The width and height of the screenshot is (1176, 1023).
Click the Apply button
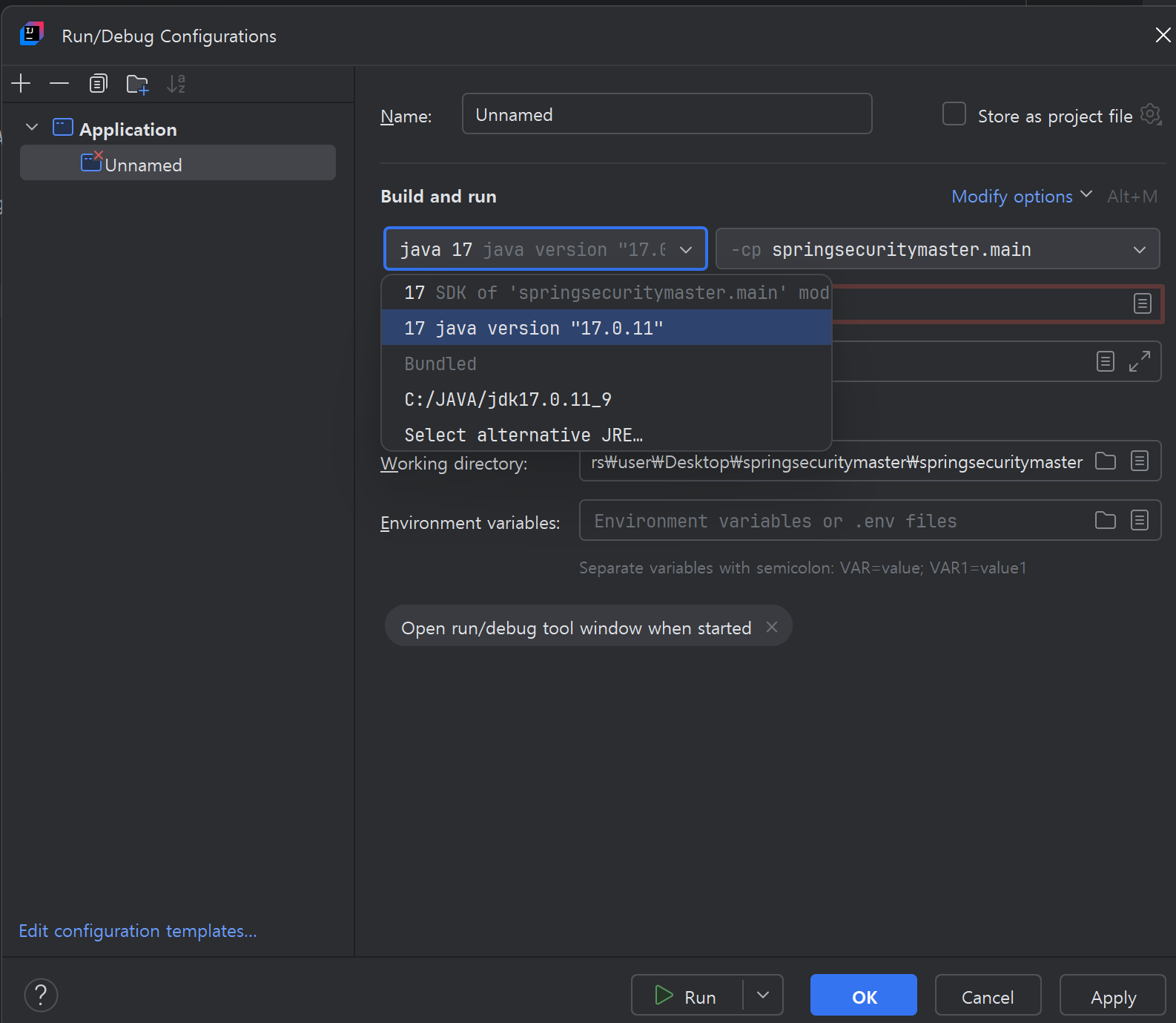pos(1113,995)
